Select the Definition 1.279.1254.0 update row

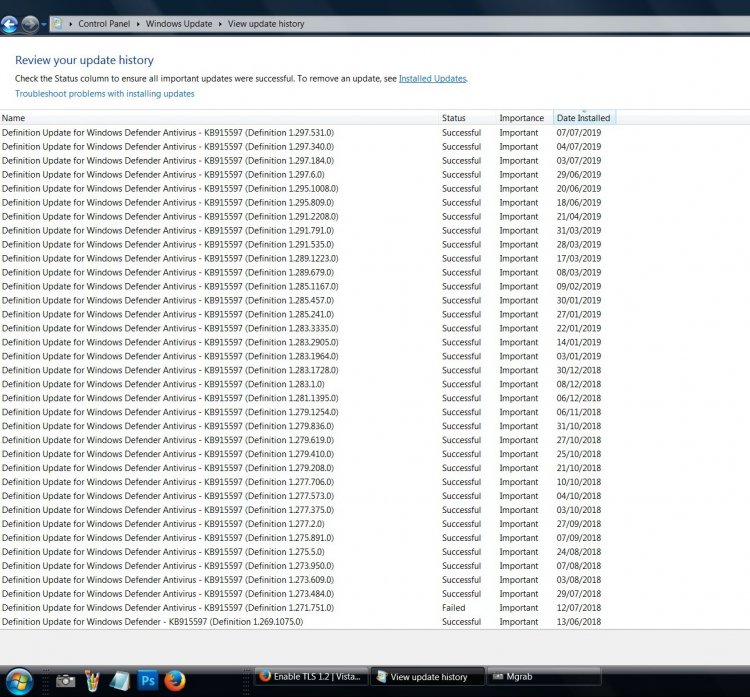coord(308,412)
